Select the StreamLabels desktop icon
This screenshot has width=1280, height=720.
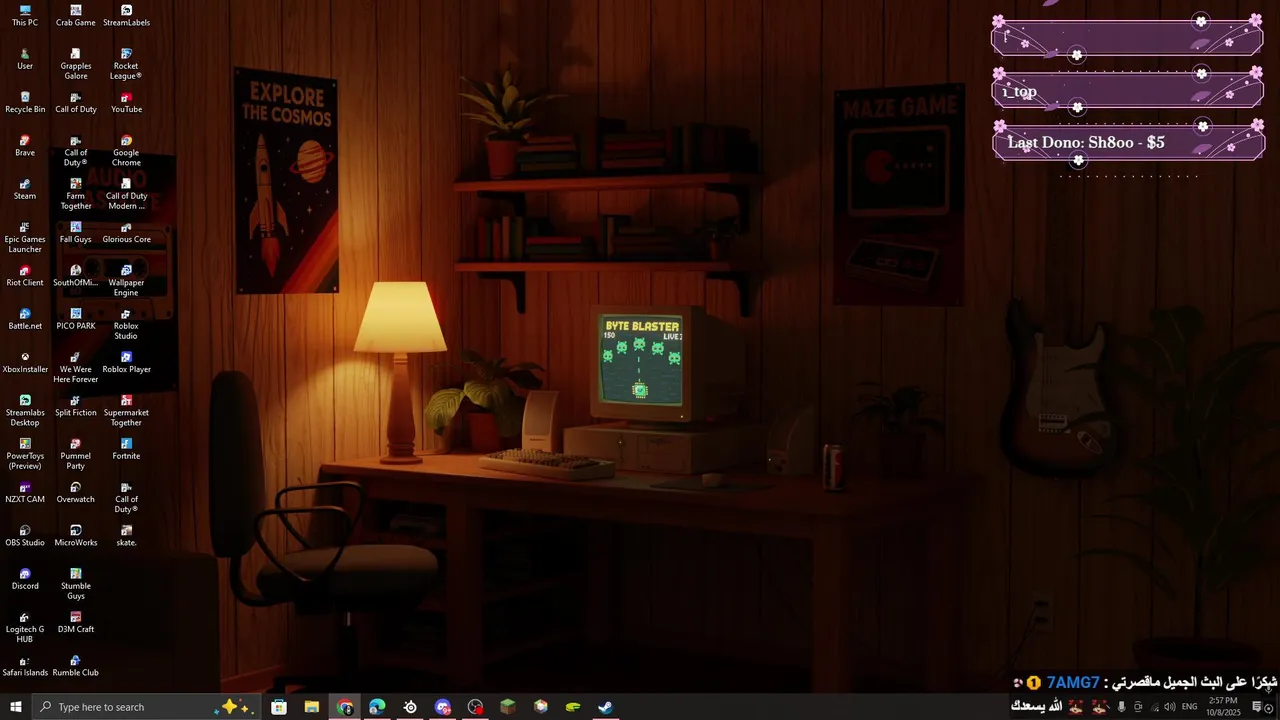click(x=126, y=16)
